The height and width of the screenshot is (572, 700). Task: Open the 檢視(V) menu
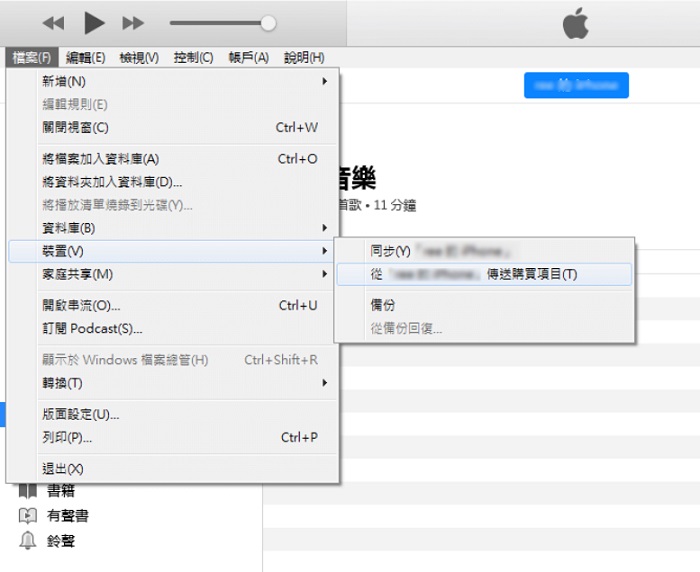click(x=139, y=58)
